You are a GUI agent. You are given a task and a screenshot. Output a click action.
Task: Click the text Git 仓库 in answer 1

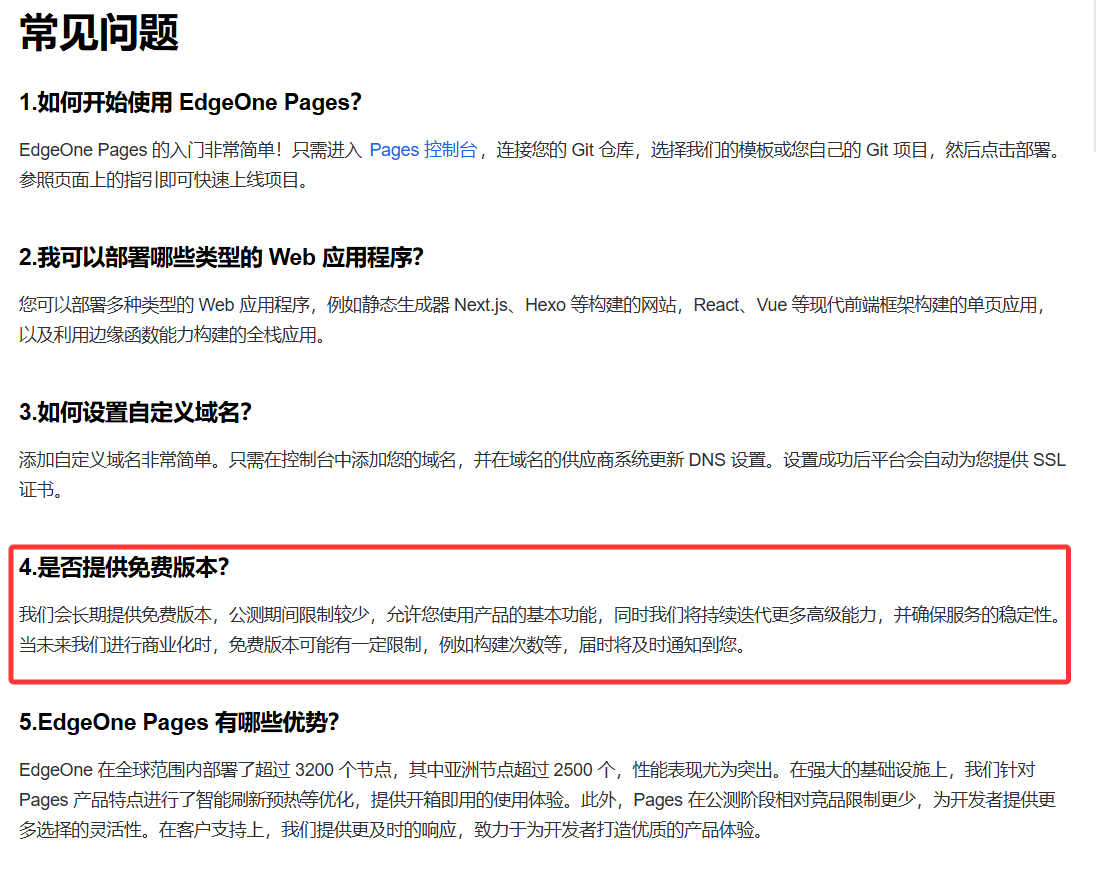[x=600, y=150]
